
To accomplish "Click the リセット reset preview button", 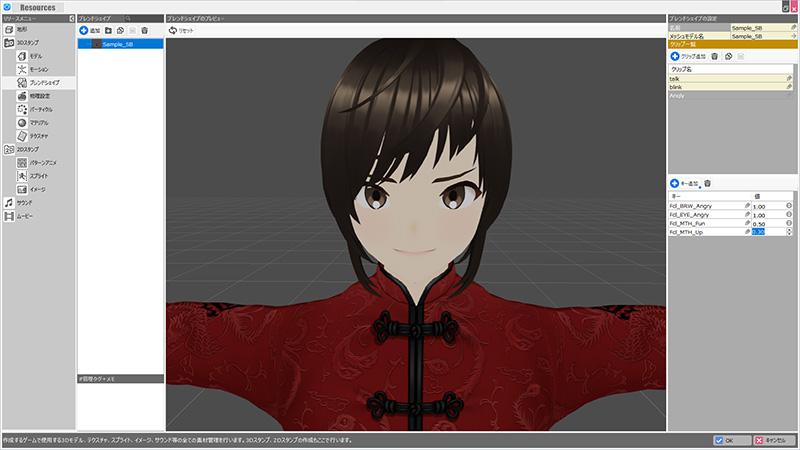I will click(181, 31).
